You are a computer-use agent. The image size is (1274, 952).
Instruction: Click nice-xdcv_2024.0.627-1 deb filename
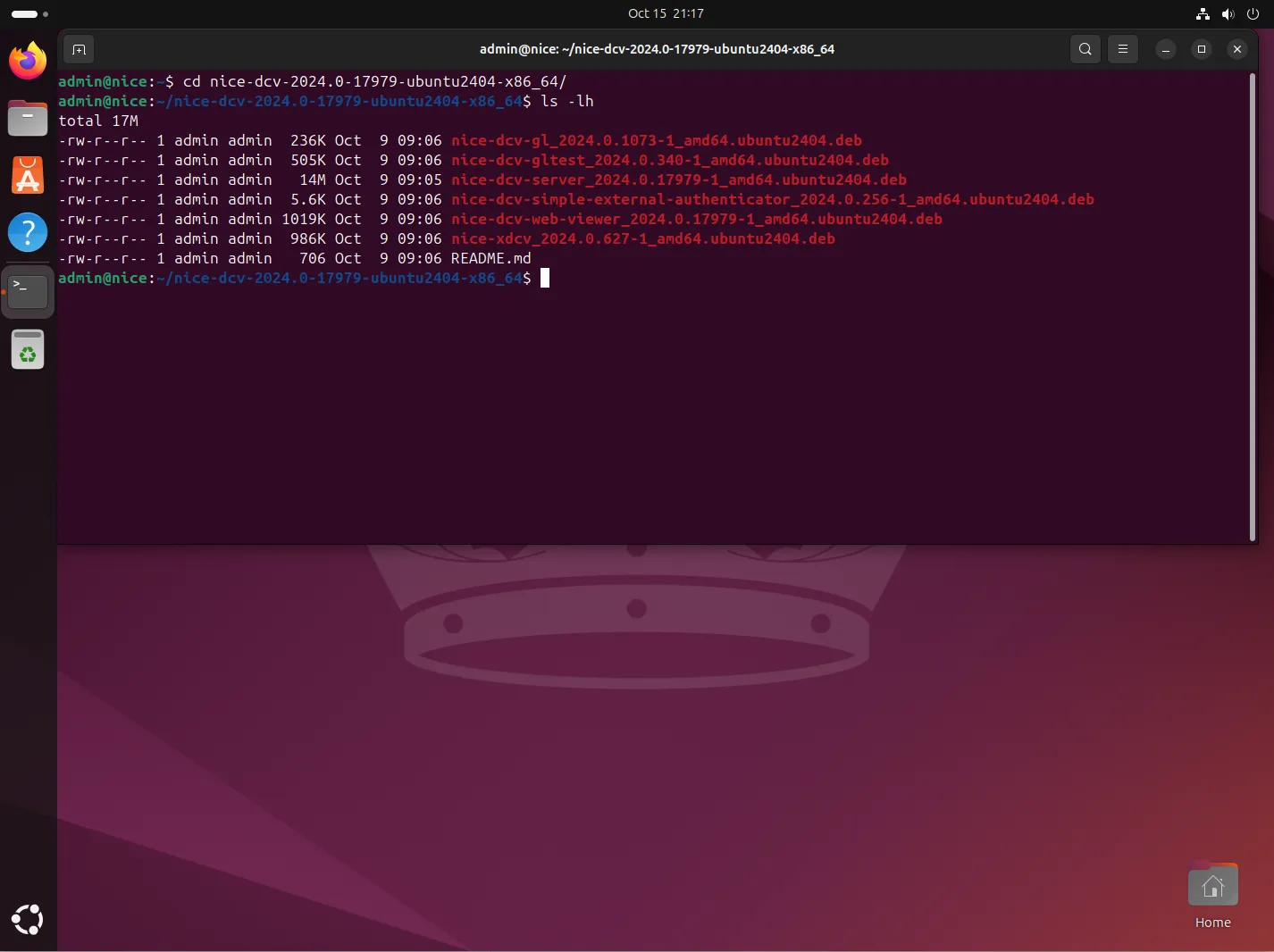pos(643,238)
